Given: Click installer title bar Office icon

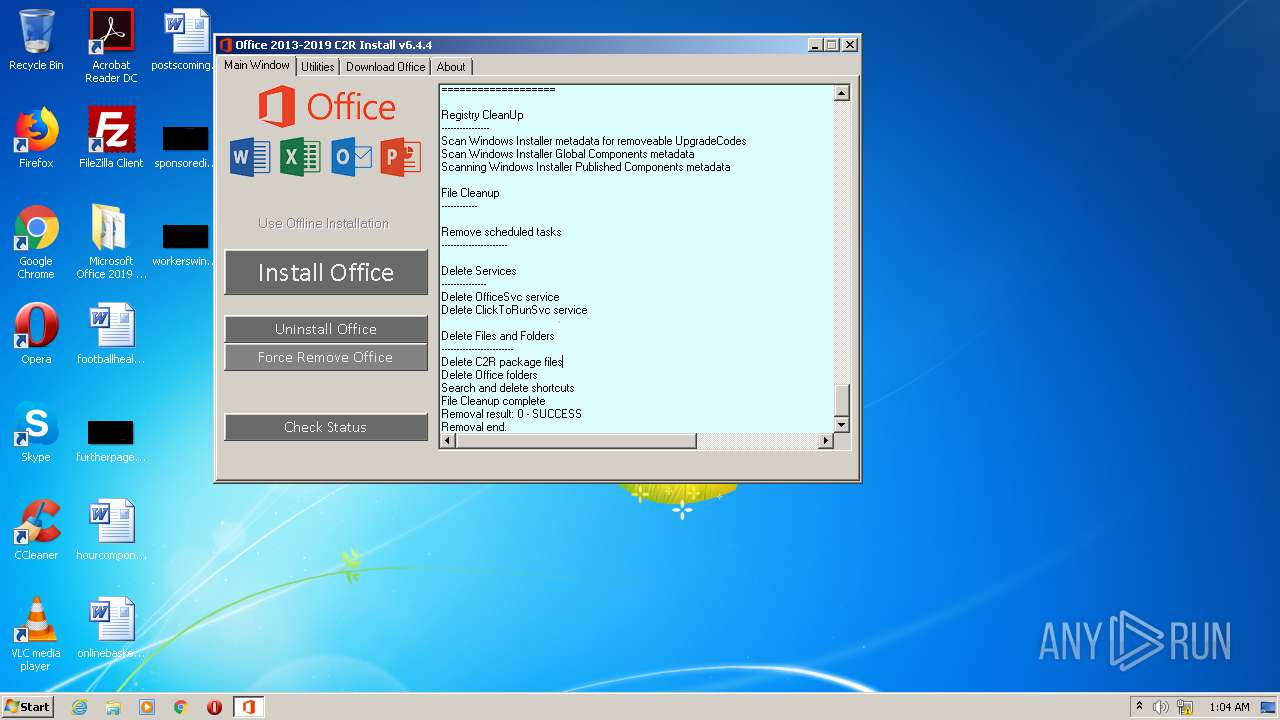Looking at the screenshot, I should 226,45.
